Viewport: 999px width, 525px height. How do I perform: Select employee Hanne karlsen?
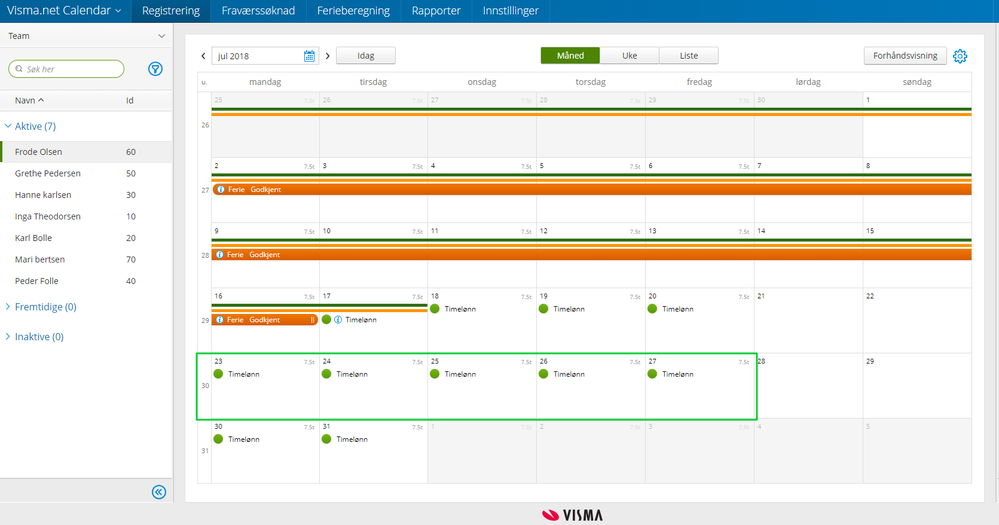pos(86,195)
